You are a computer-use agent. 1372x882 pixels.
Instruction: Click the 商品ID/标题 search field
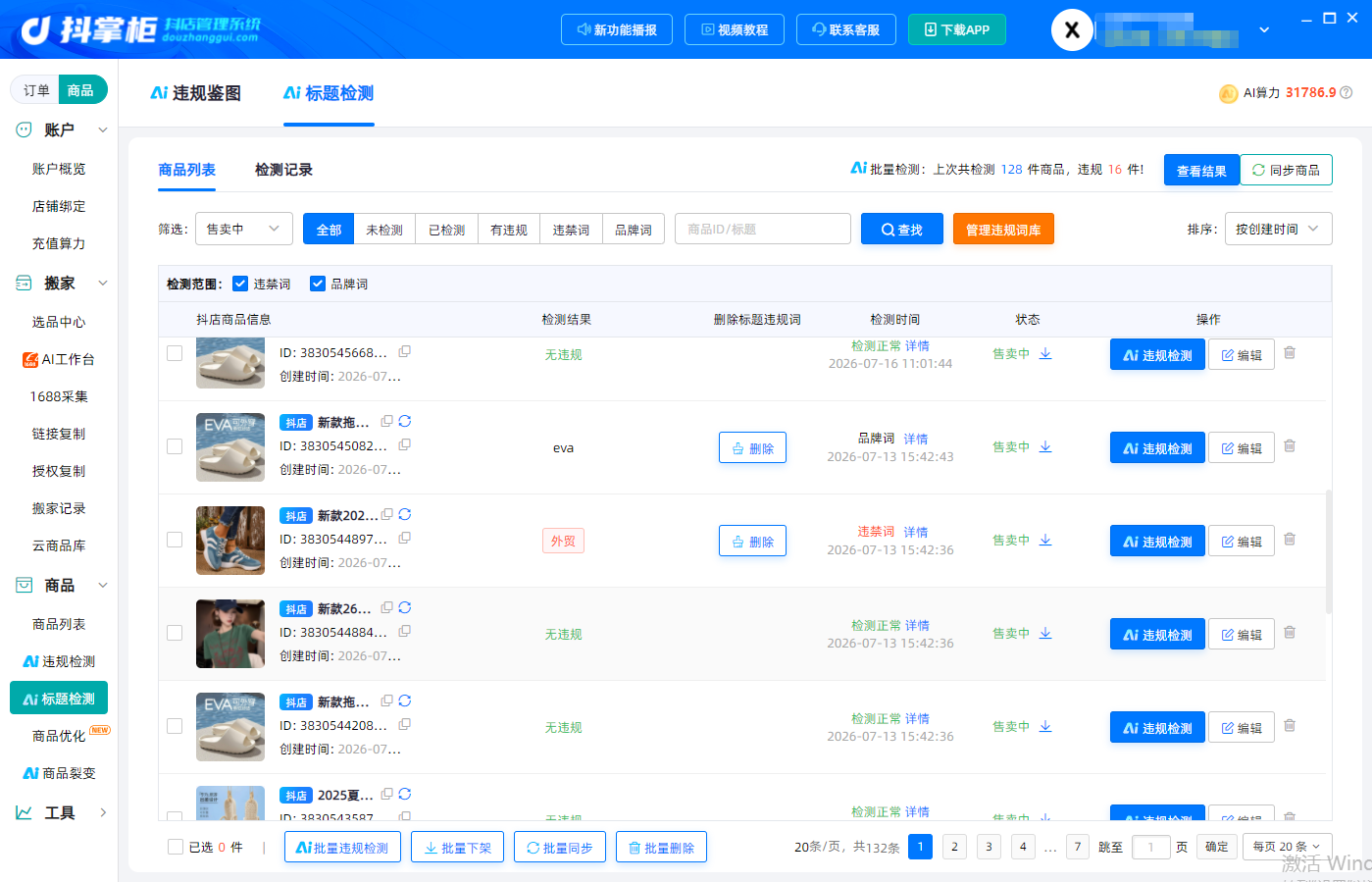click(763, 229)
